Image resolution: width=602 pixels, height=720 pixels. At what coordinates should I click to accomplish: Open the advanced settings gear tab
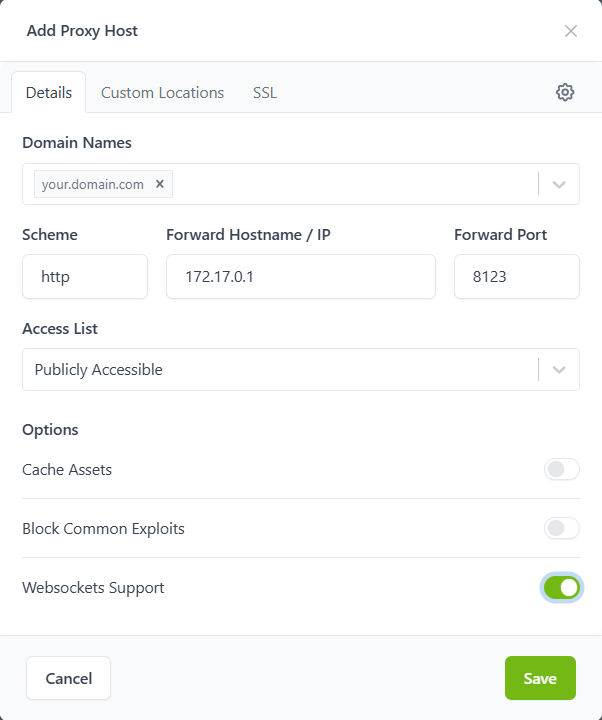point(565,92)
